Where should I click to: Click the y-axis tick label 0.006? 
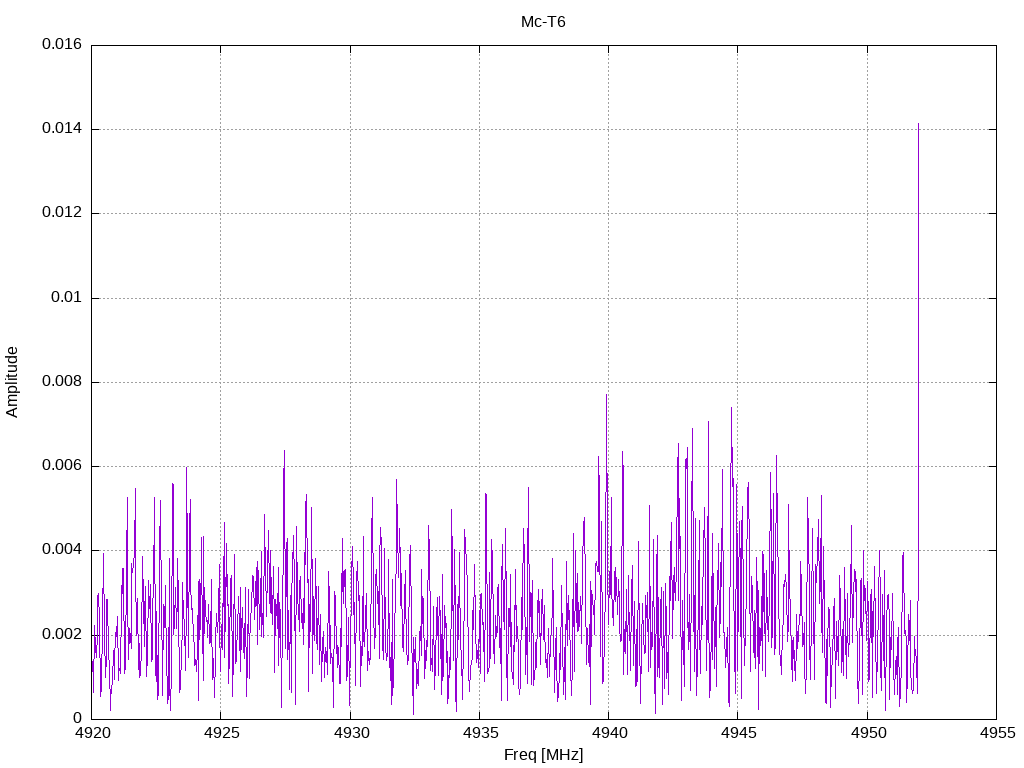click(61, 466)
